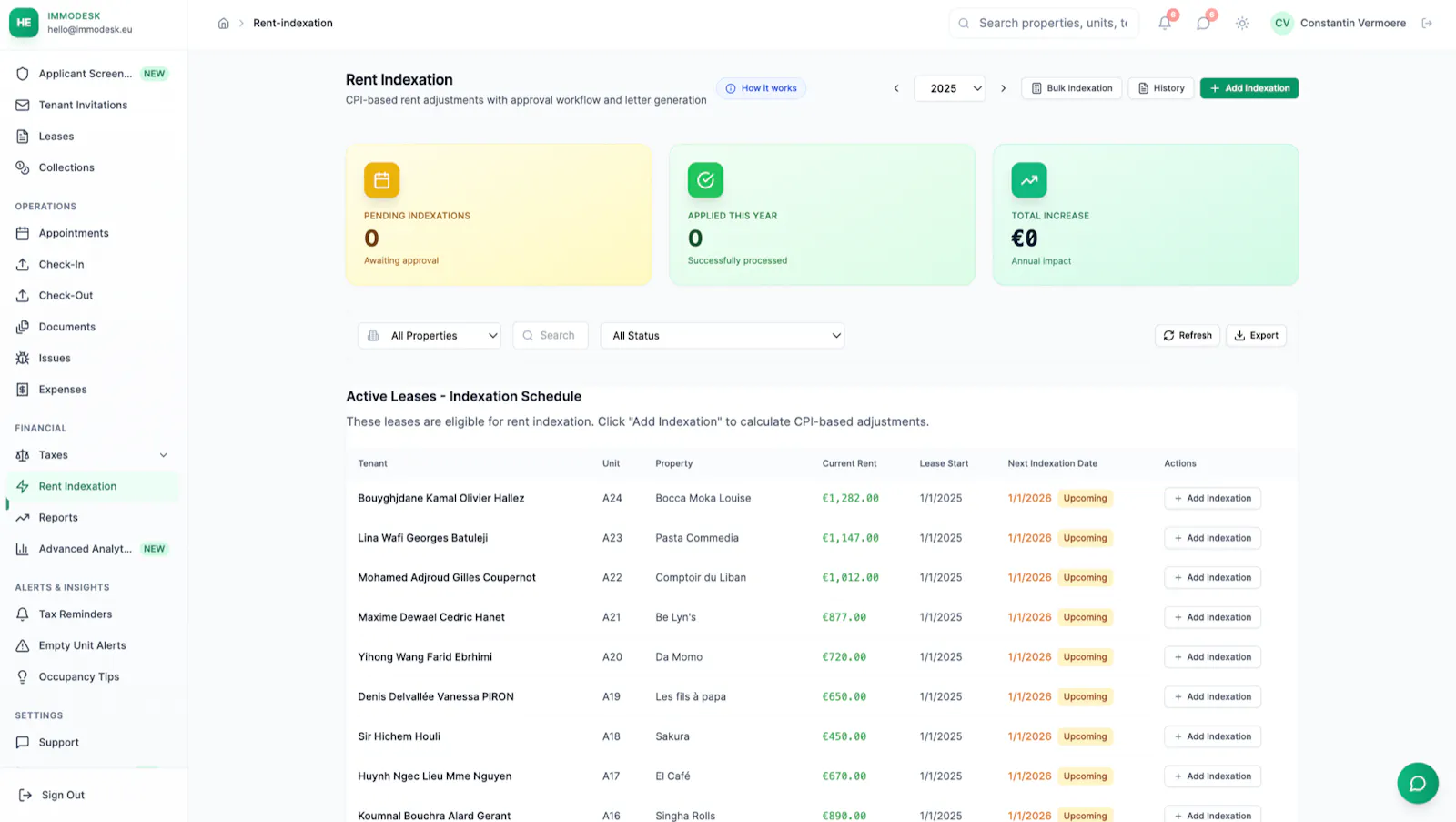The image size is (1456, 822).
Task: Add indexation for Yihong Wang Farid Ebrhimi
Action: pyautogui.click(x=1212, y=657)
